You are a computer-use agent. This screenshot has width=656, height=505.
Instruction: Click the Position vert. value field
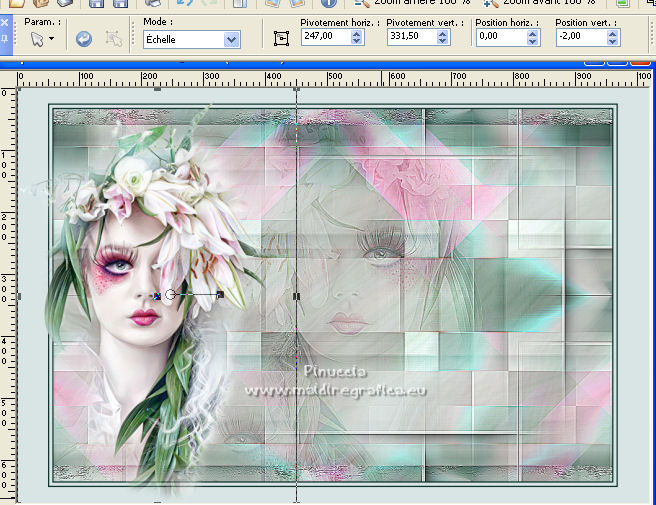coord(581,37)
